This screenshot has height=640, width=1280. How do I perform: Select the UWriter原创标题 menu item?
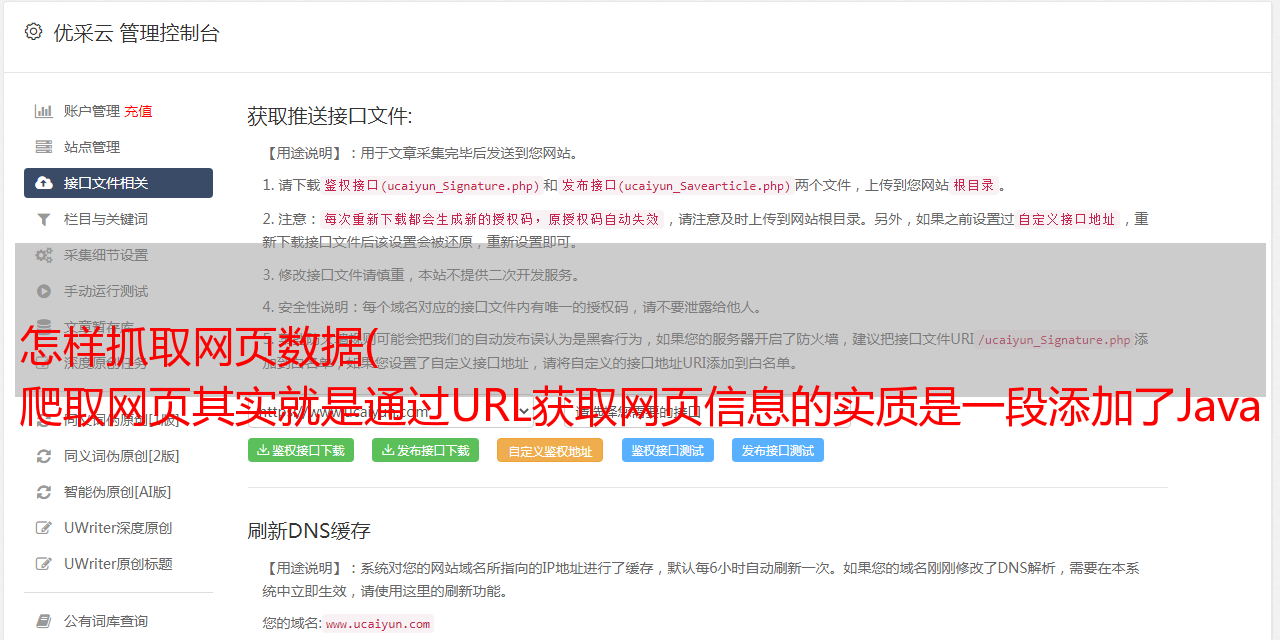118,564
